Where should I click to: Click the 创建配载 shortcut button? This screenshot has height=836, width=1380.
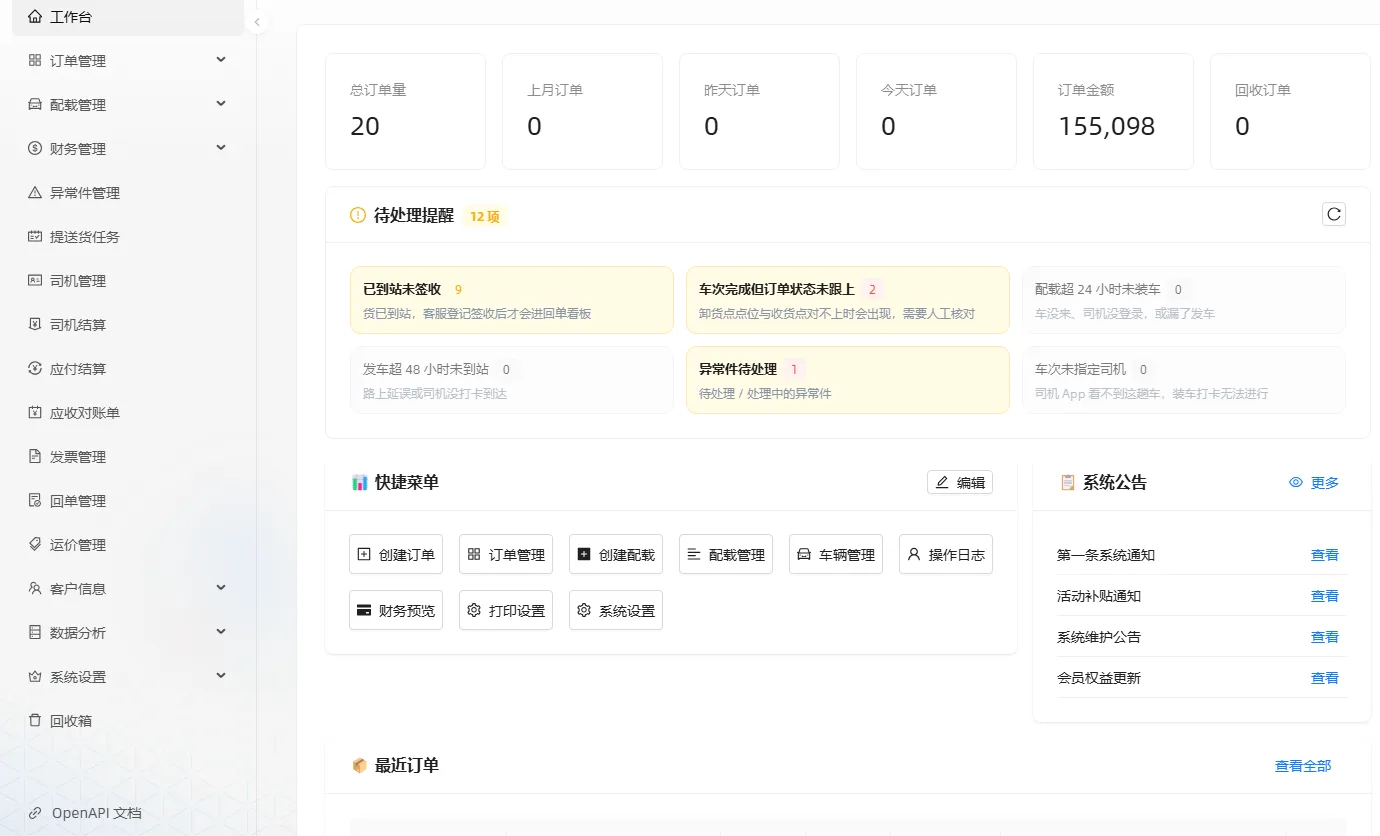[616, 554]
